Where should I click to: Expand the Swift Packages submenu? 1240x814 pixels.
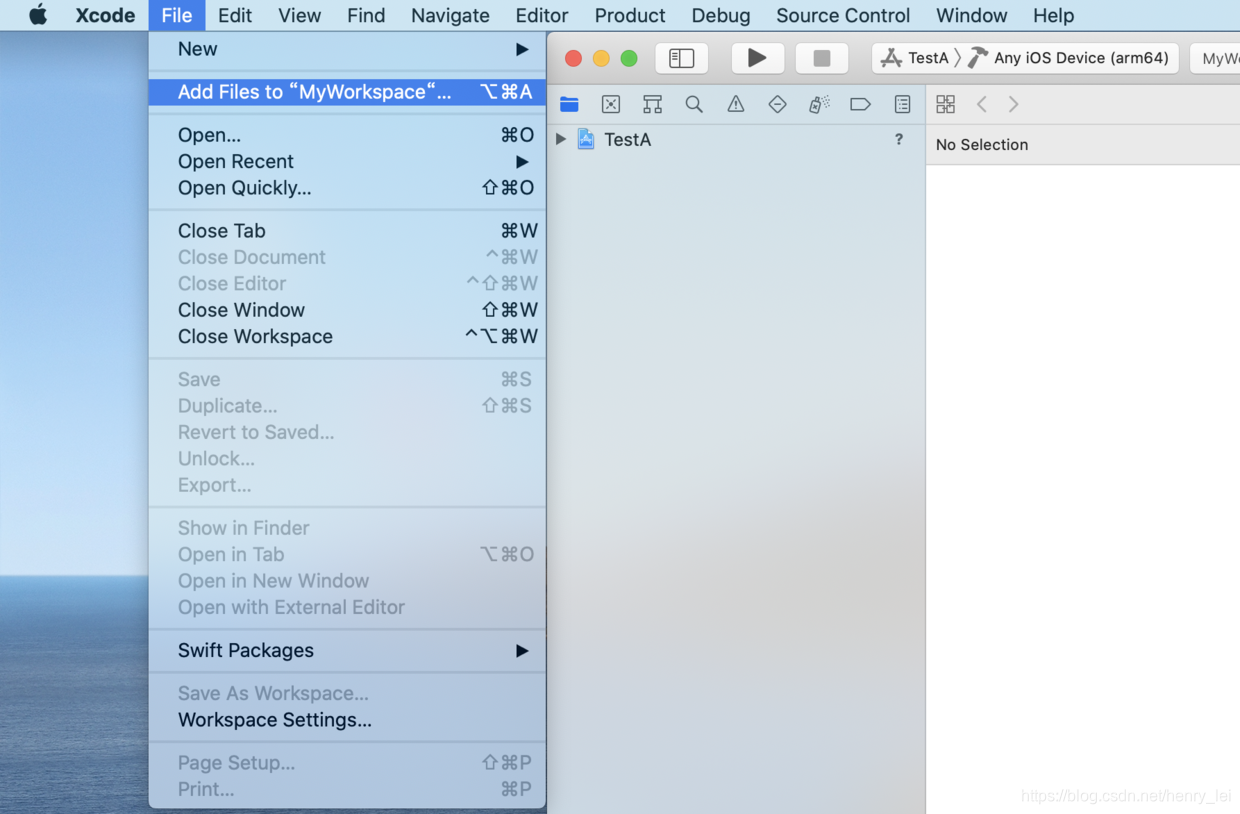click(347, 651)
